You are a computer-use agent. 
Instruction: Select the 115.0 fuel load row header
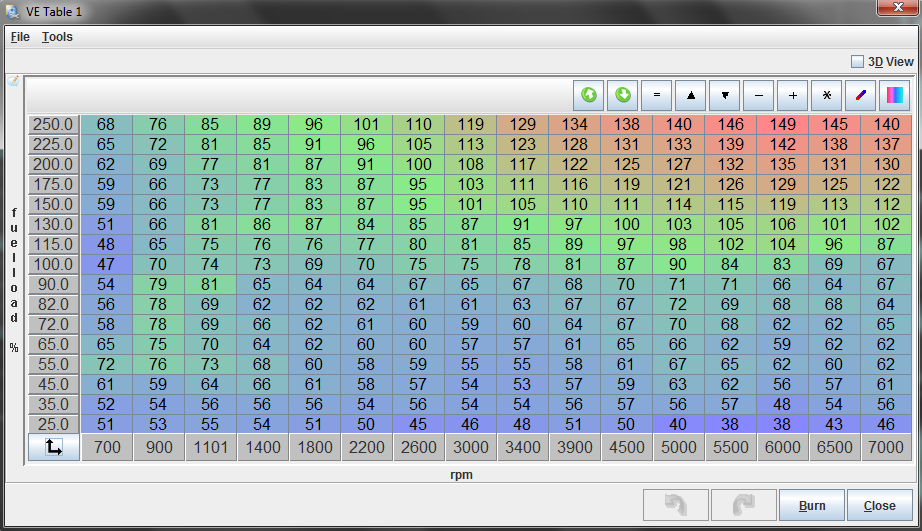pyautogui.click(x=54, y=245)
